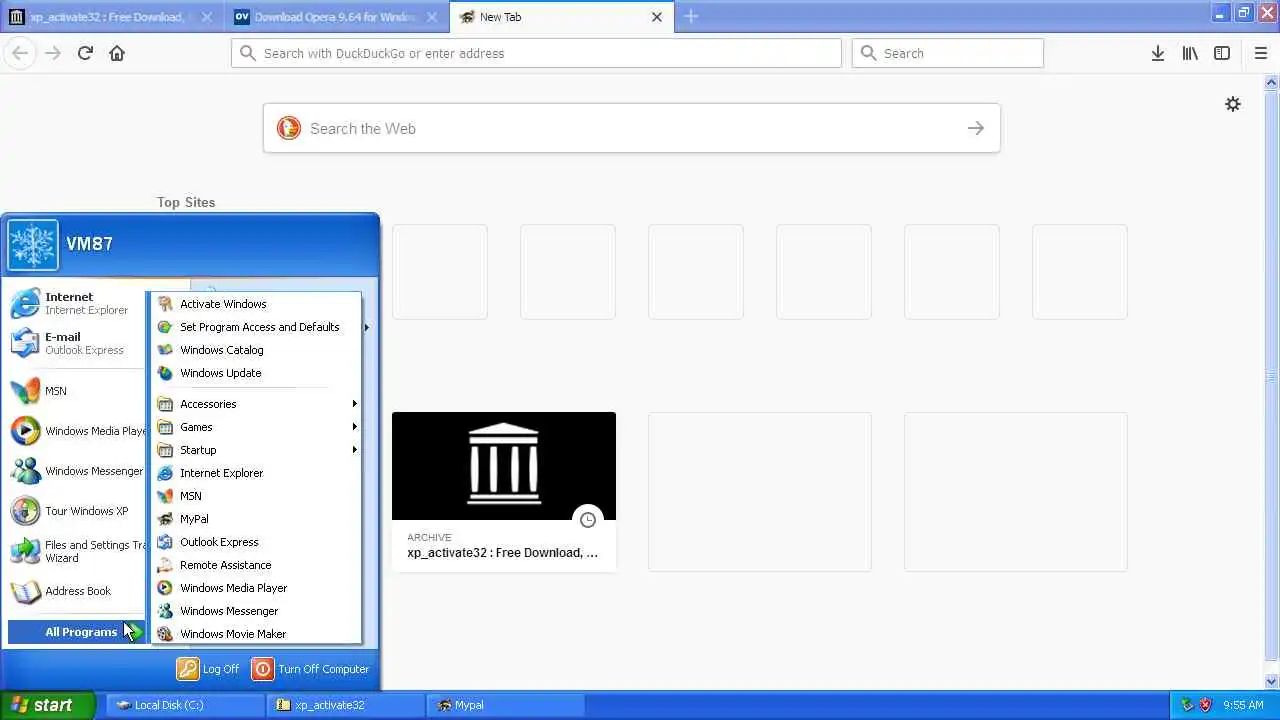Click Outlook Express icon in programs list
Screen dimensions: 1280x720
(165, 542)
